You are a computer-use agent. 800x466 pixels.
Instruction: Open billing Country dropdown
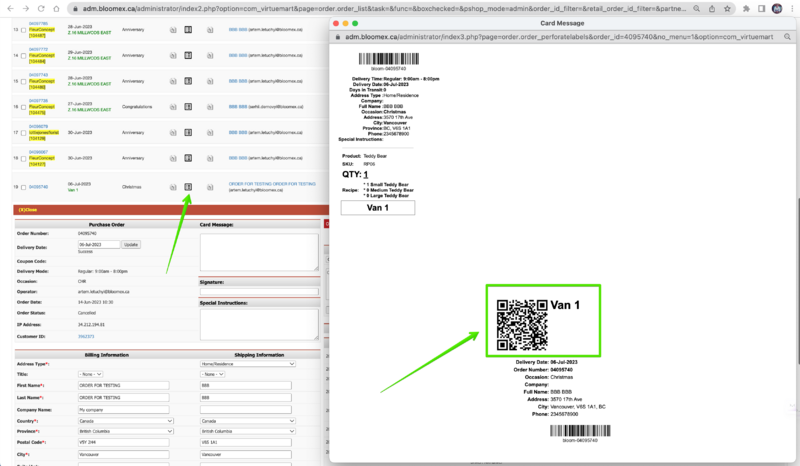[x=126, y=421]
